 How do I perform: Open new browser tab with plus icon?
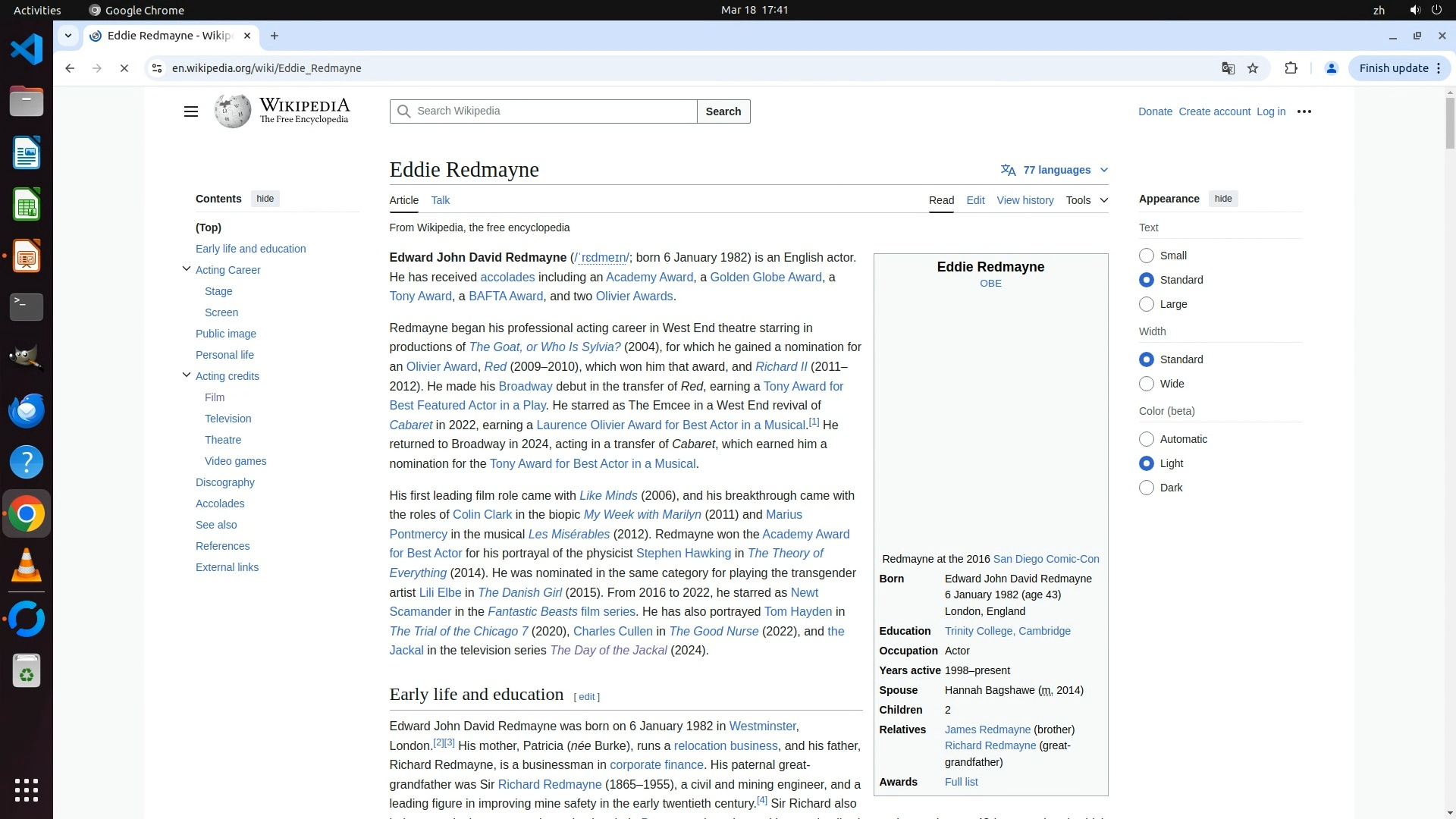275,36
